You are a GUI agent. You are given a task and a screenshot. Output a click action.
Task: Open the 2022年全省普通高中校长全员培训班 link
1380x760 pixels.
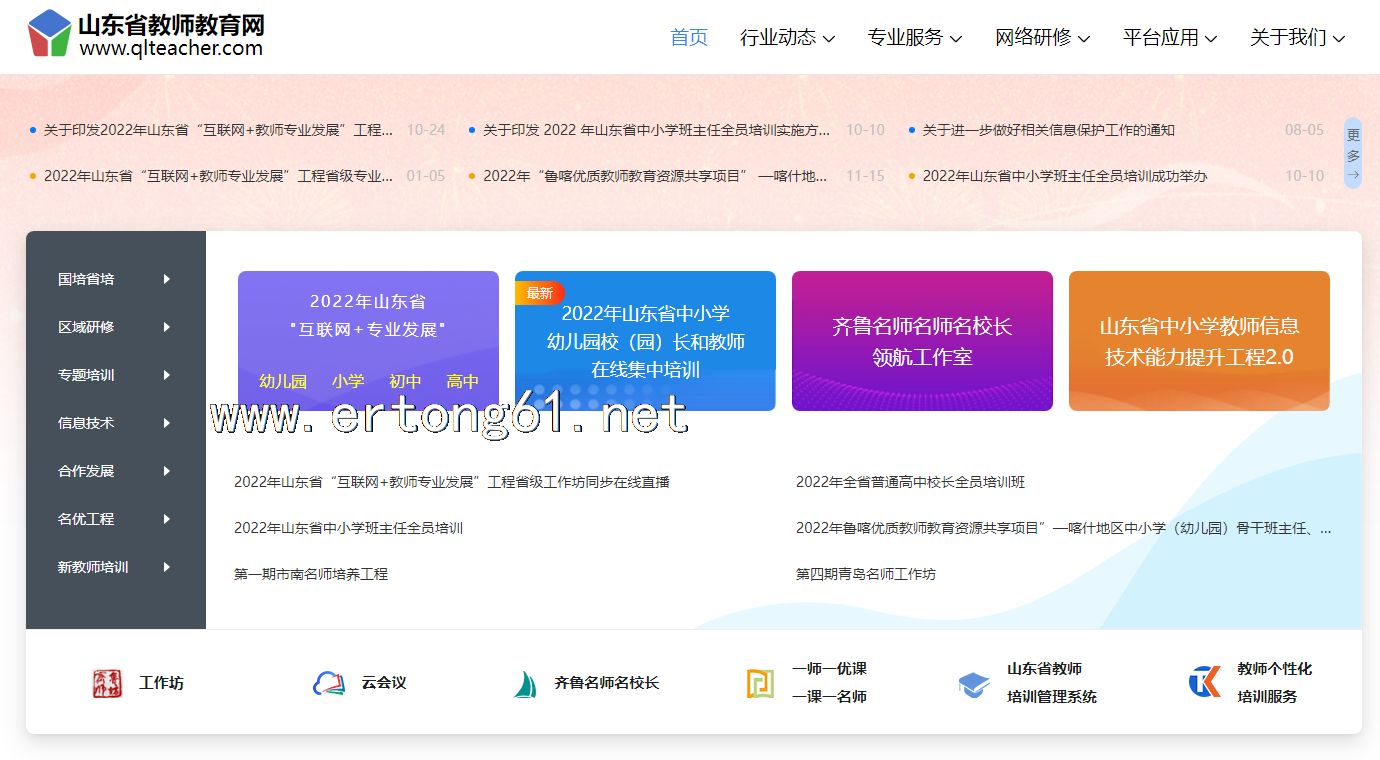(910, 482)
